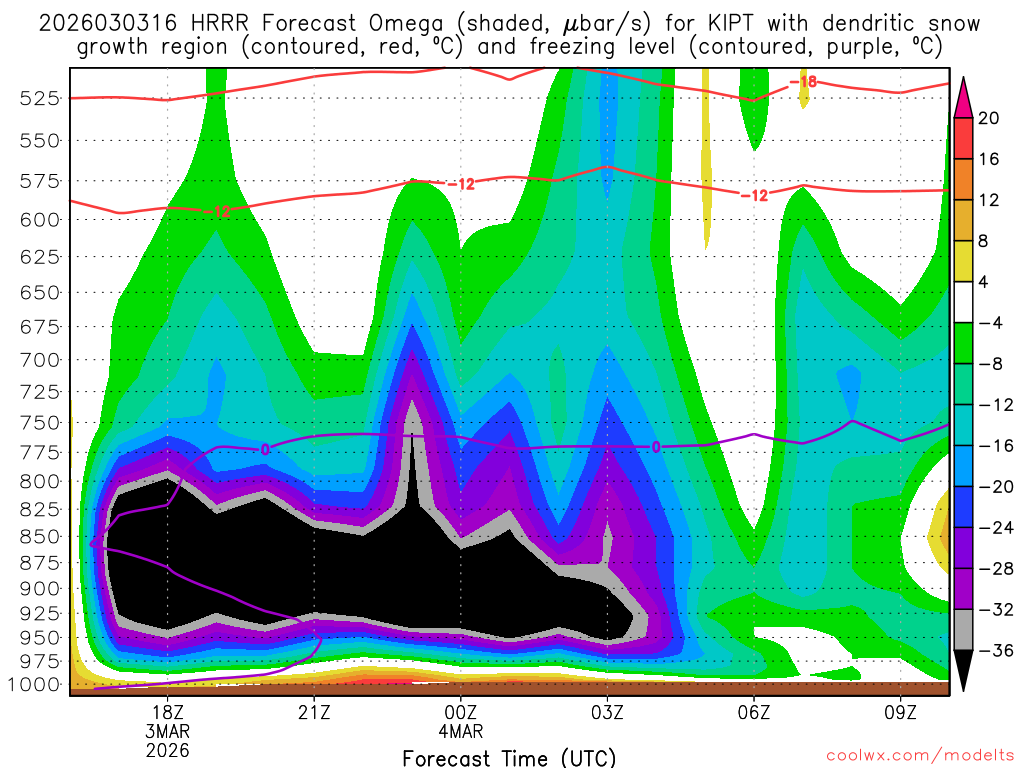Click the 675 pressure level label
1024x768 pixels.
tap(40, 327)
